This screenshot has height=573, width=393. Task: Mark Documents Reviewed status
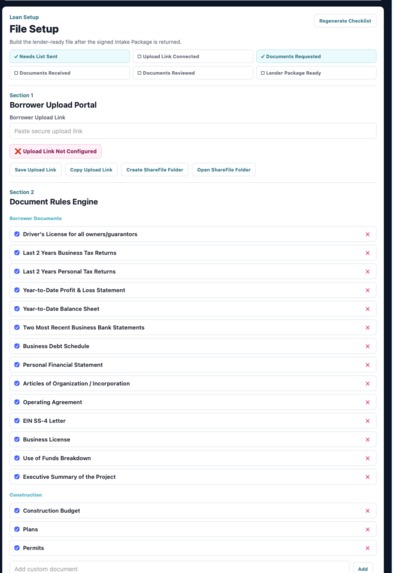(193, 73)
